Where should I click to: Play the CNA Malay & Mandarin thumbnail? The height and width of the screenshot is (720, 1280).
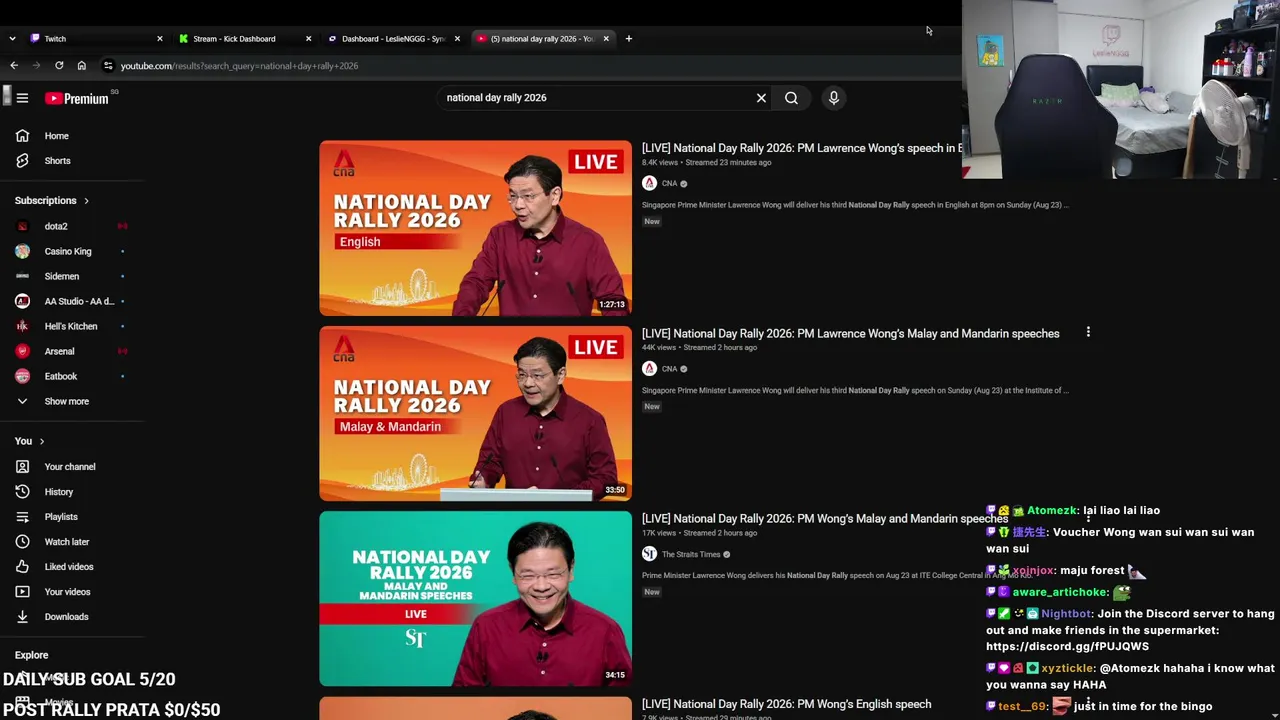tap(475, 413)
